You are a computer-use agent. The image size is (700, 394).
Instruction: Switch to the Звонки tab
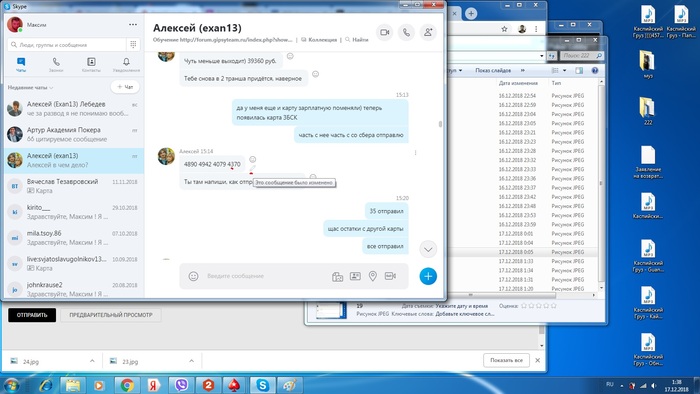pyautogui.click(x=56, y=65)
